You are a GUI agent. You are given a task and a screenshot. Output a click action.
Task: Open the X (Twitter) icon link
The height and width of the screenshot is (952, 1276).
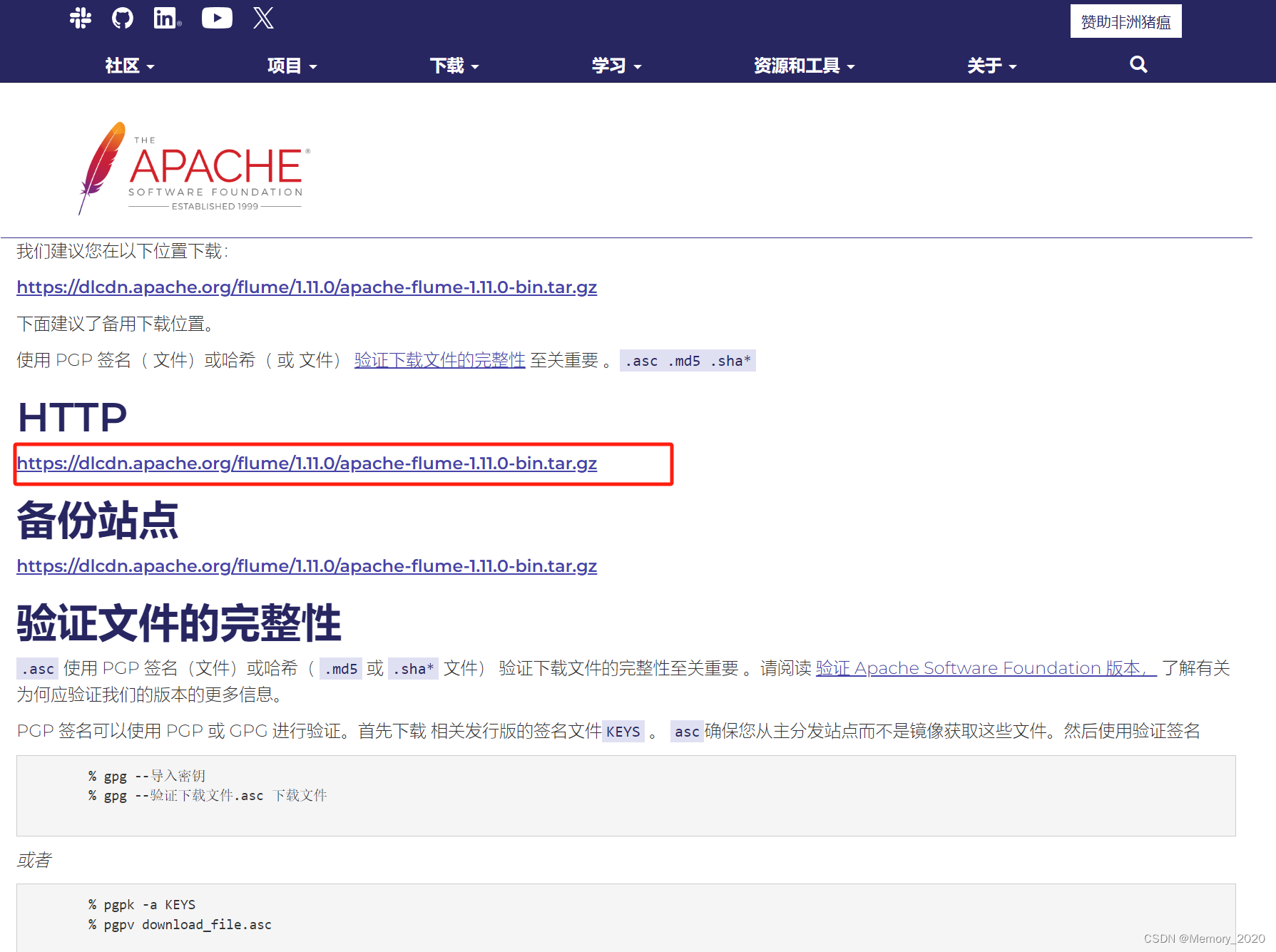pyautogui.click(x=263, y=18)
